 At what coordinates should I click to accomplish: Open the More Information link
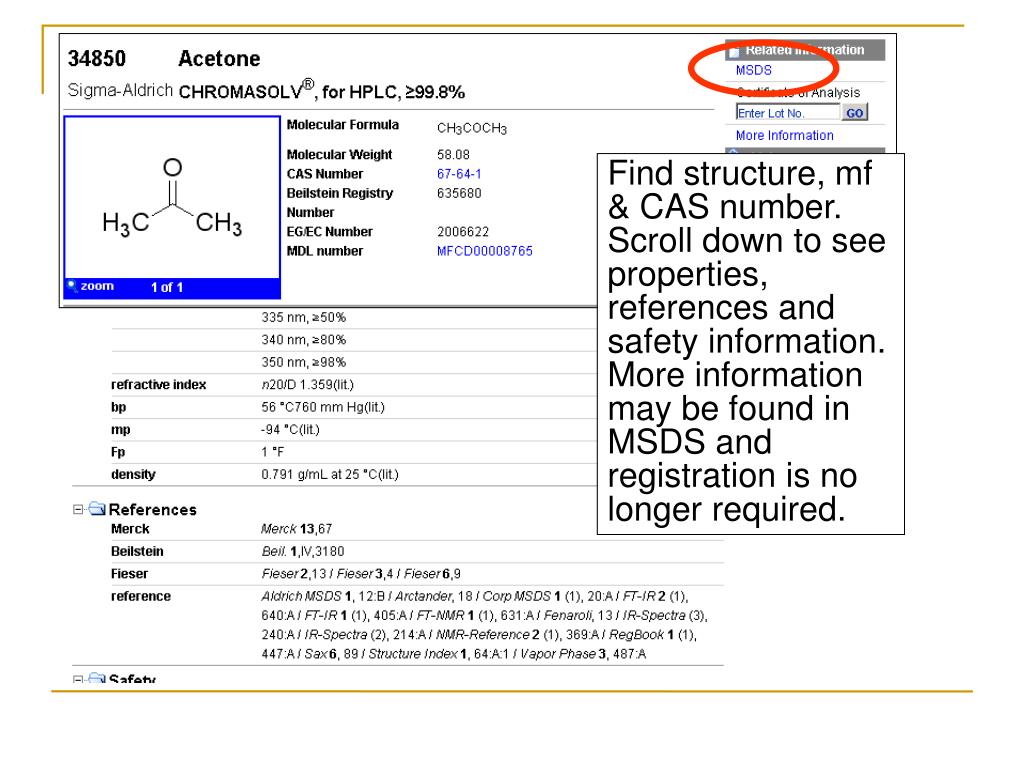tap(784, 135)
